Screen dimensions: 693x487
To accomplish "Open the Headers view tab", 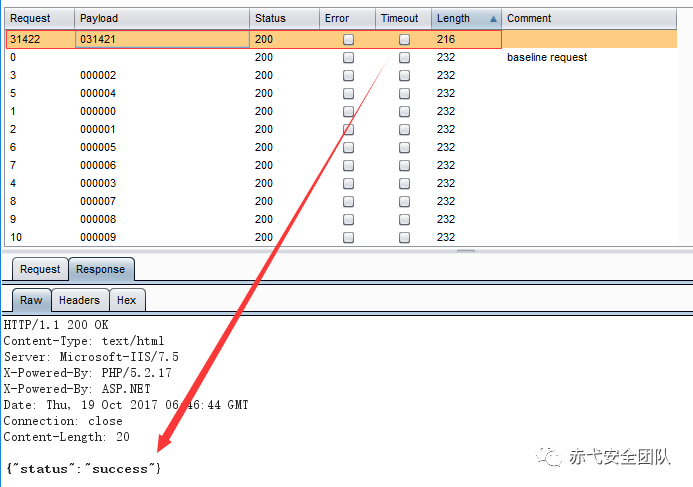I will 80,300.
